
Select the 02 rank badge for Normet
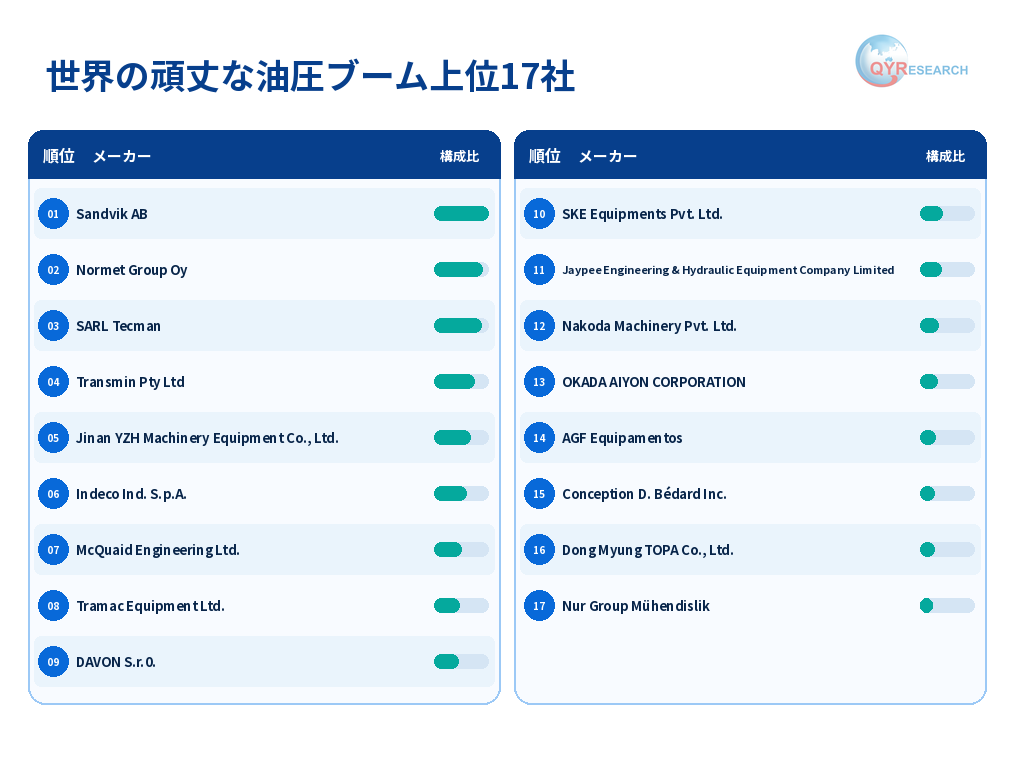[x=53, y=270]
